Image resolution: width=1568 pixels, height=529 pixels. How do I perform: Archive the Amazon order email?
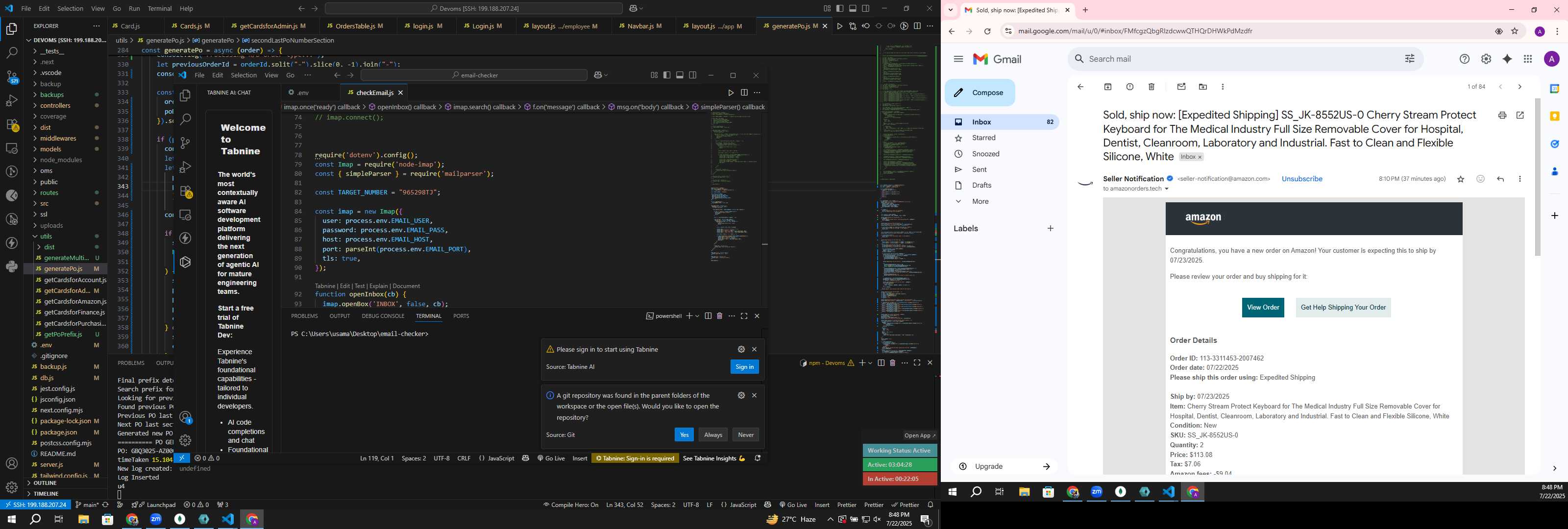pyautogui.click(x=1108, y=87)
